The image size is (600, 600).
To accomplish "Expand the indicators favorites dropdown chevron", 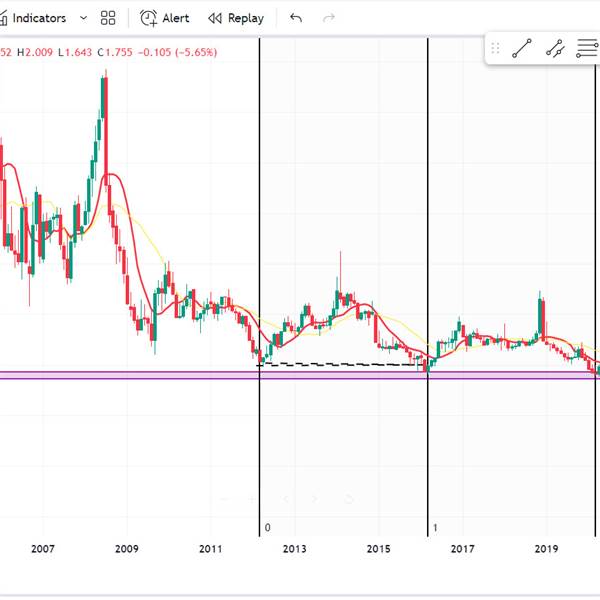I will (x=83, y=18).
